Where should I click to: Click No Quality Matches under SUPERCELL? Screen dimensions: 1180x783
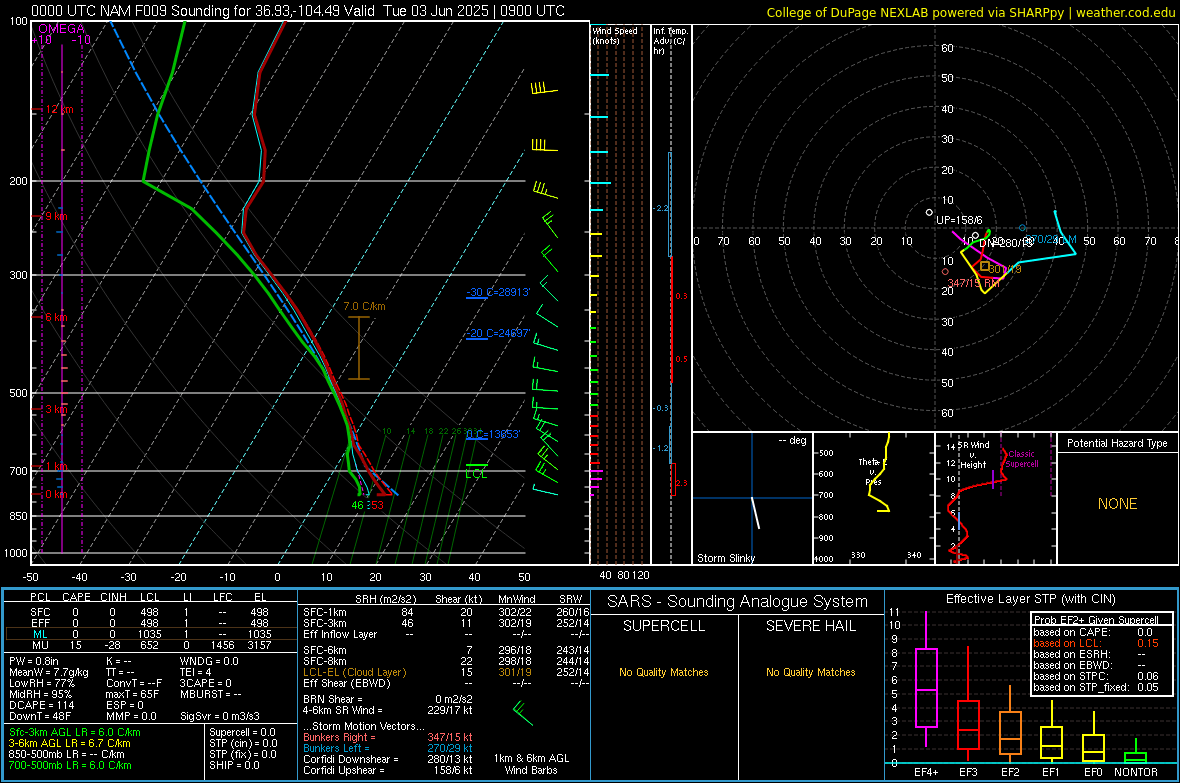pyautogui.click(x=664, y=672)
